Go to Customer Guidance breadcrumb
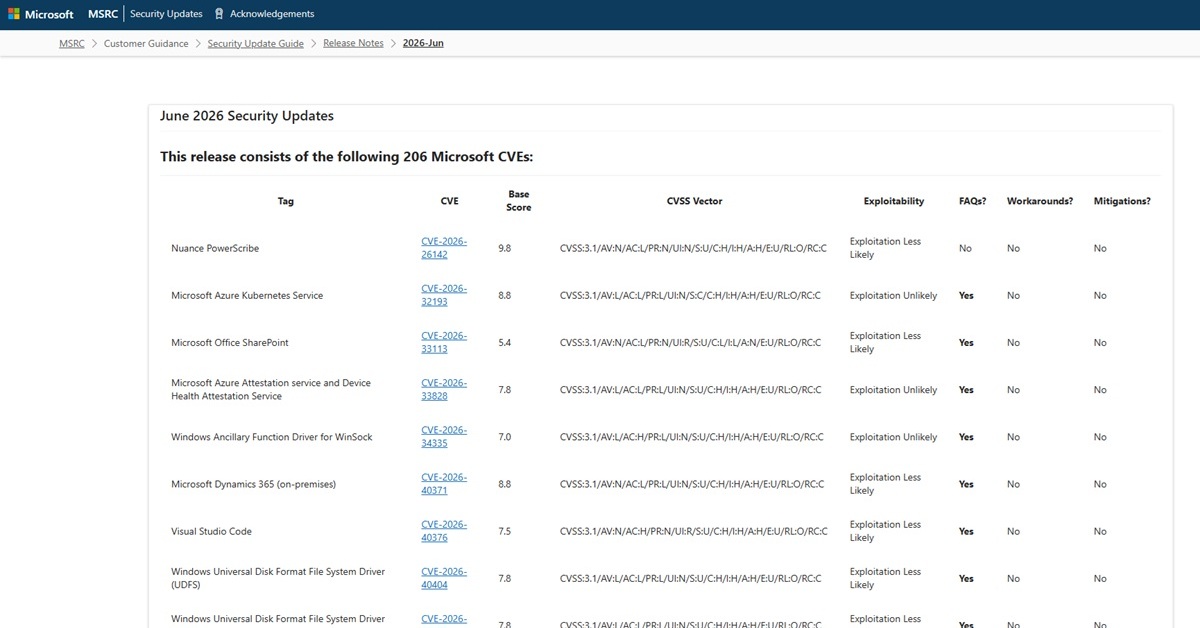 coord(146,43)
